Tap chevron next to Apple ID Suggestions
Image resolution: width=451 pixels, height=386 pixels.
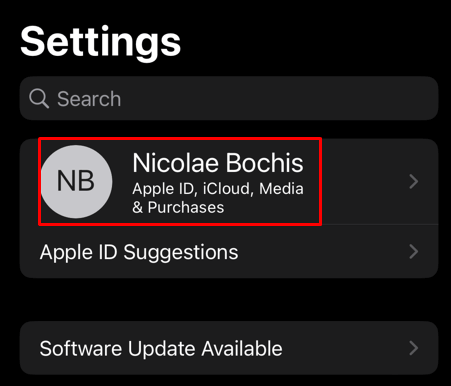[x=414, y=252]
